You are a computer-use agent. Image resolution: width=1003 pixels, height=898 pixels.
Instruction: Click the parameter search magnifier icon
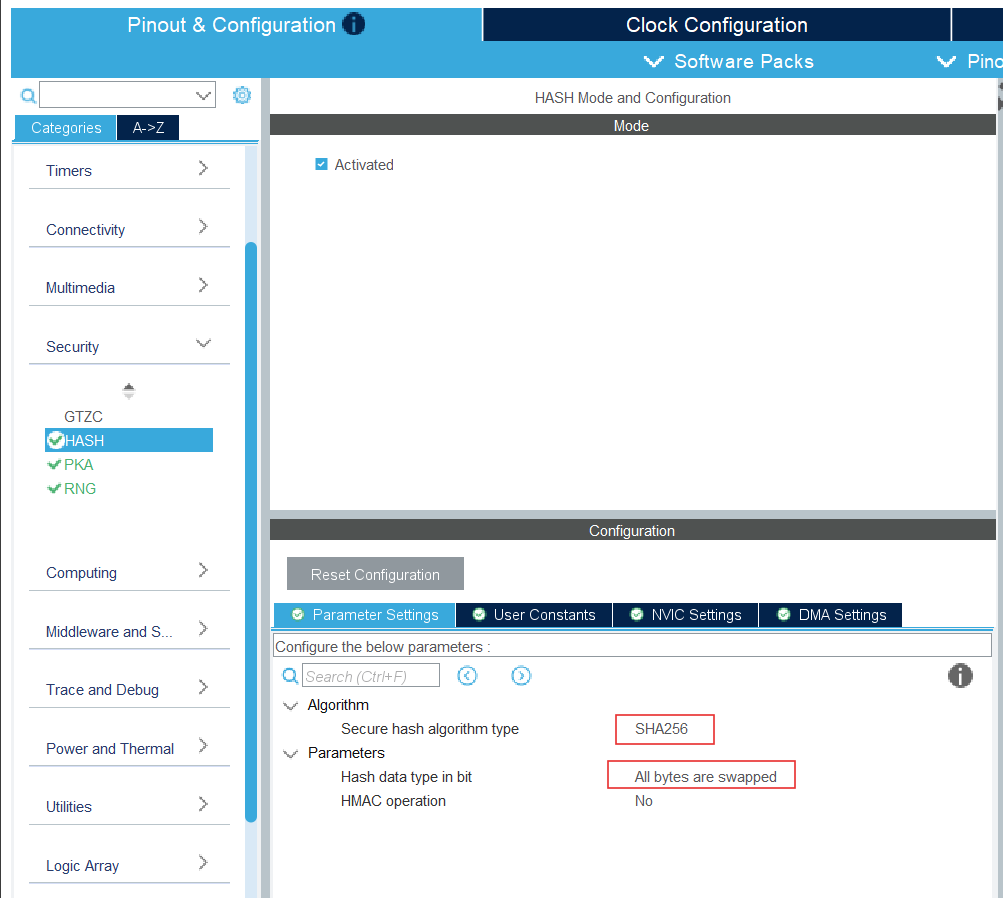(290, 675)
